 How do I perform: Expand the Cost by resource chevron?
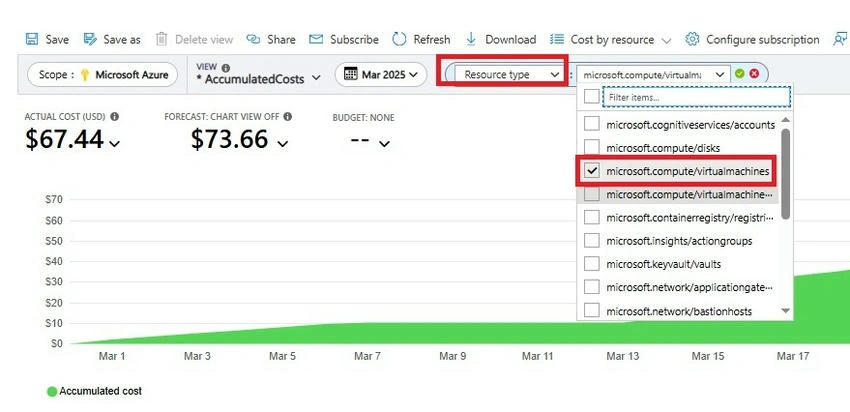click(667, 41)
